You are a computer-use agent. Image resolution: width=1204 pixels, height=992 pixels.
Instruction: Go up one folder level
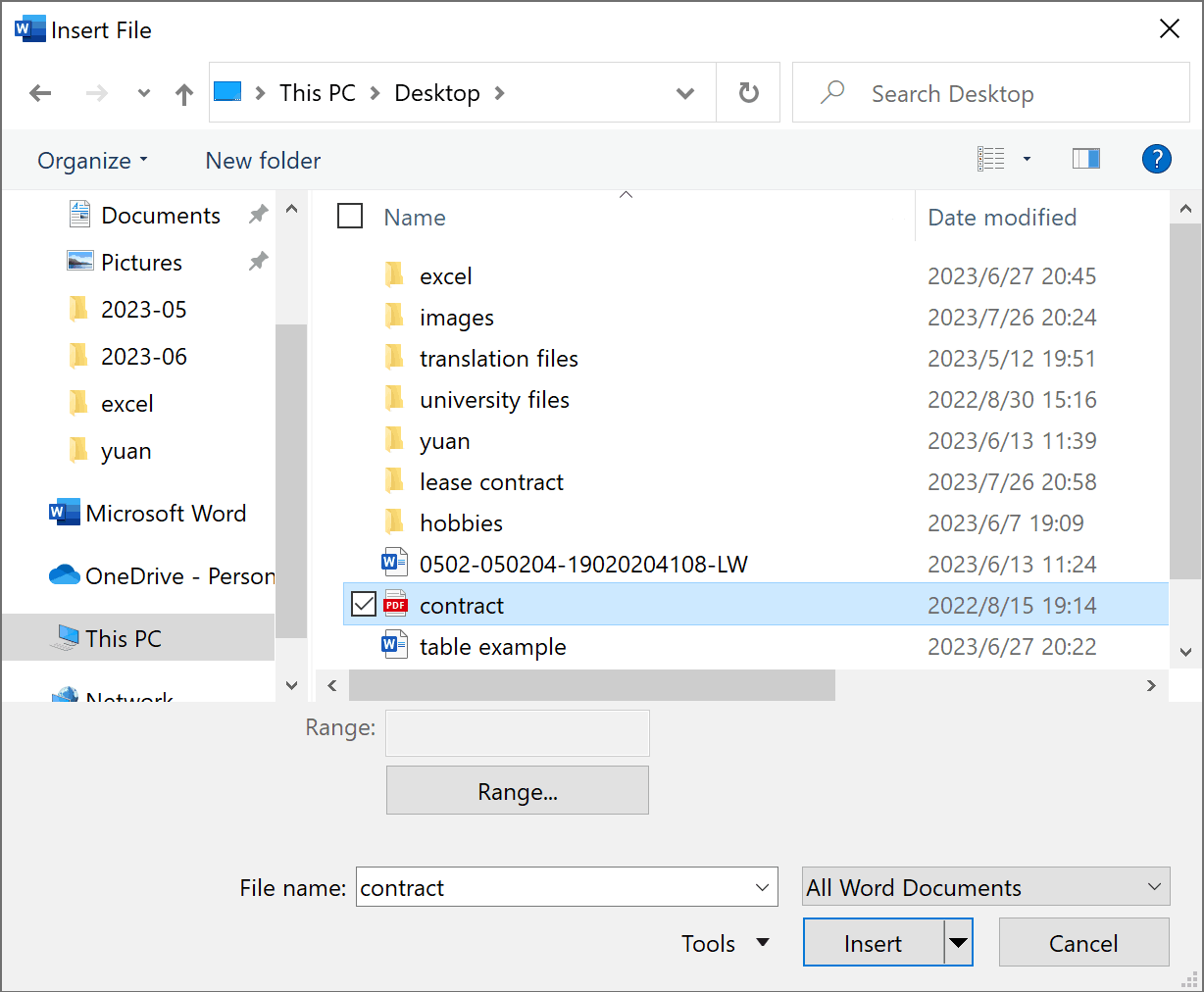click(x=183, y=94)
